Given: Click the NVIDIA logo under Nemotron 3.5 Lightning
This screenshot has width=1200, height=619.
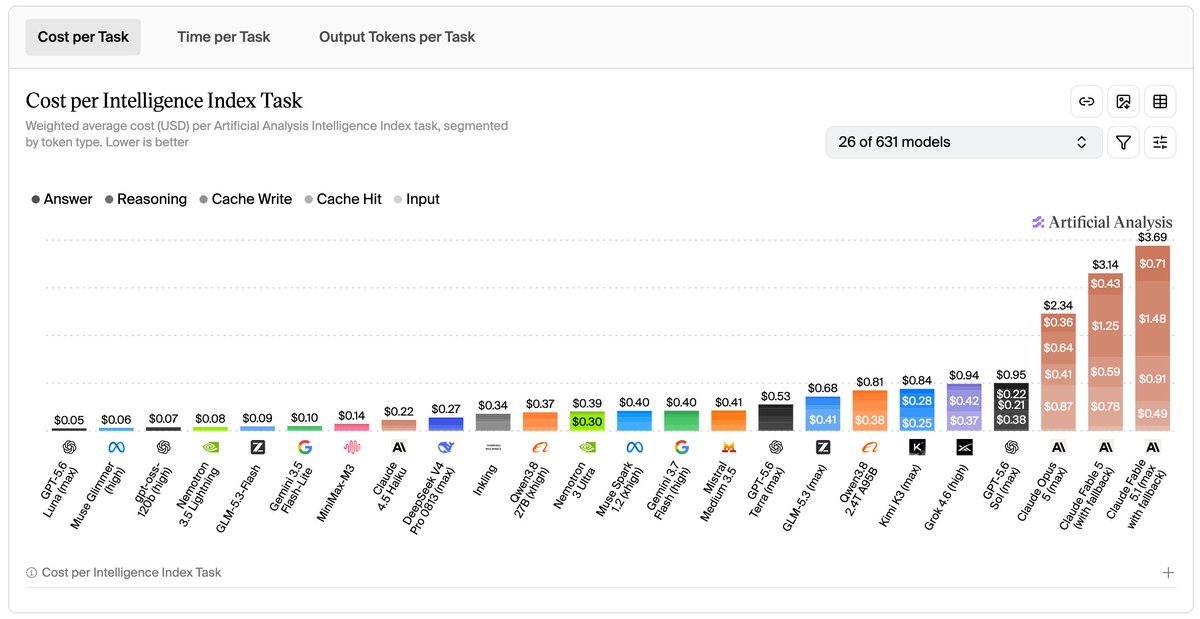Looking at the screenshot, I should click(210, 447).
